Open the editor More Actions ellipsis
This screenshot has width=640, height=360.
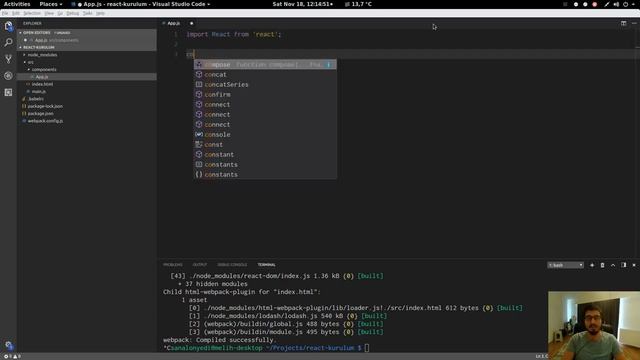click(x=634, y=23)
